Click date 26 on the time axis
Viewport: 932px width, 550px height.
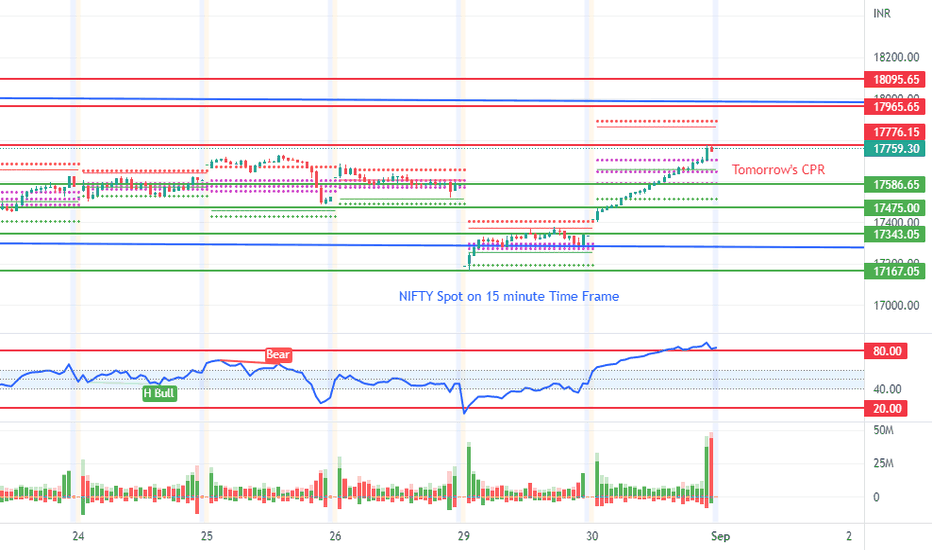click(335, 536)
